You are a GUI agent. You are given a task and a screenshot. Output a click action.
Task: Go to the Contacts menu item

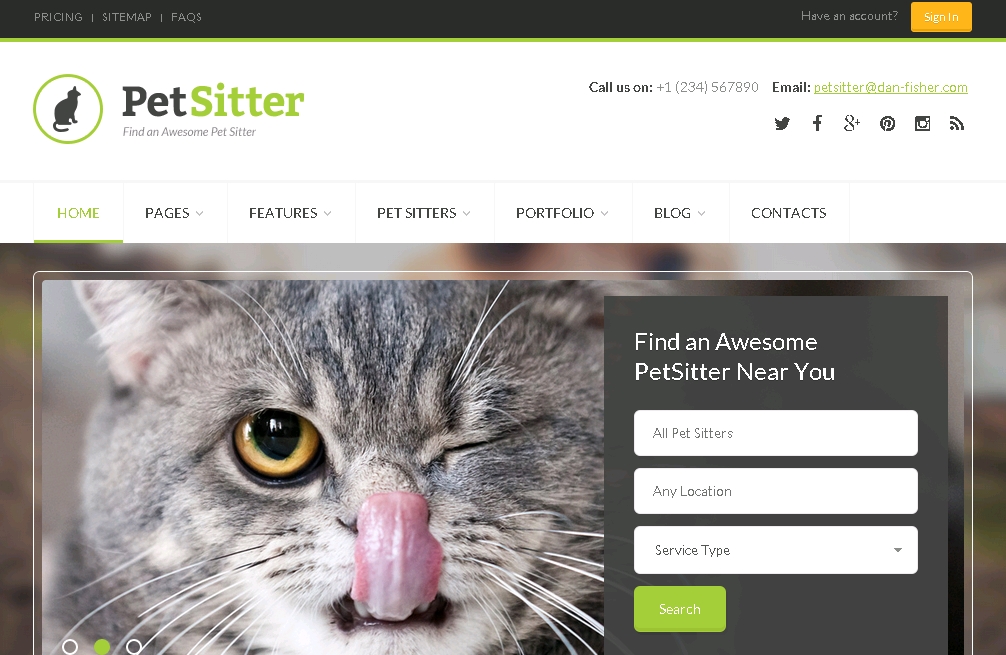pos(789,213)
